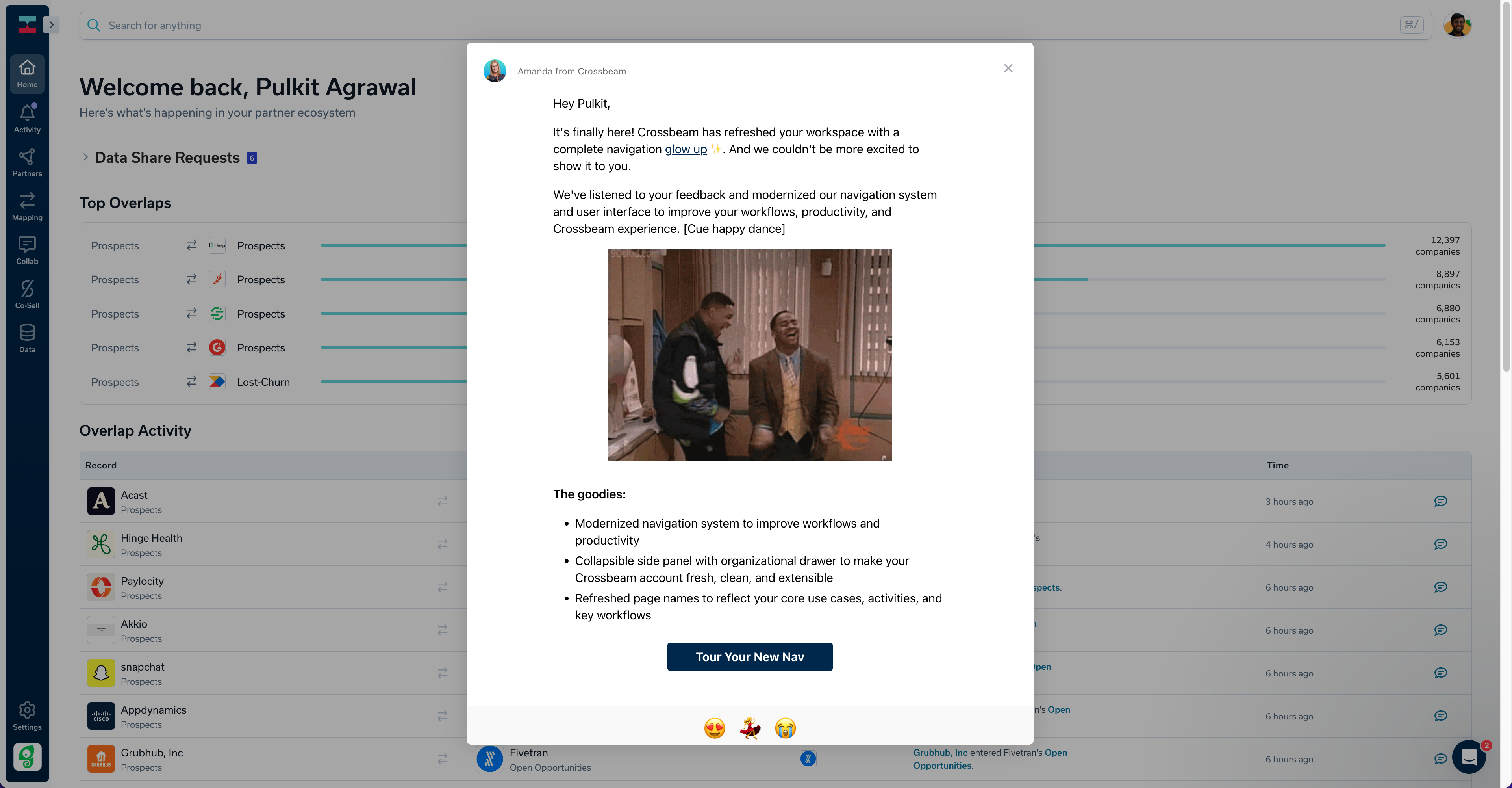
Task: Click the happy dance GIF image
Action: [x=750, y=355]
